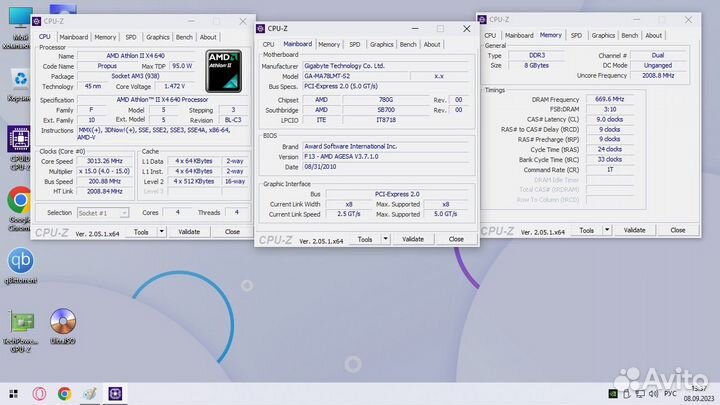This screenshot has height=405, width=720.
Task: Activate CPU-Z taskbar button
Action: point(115,394)
